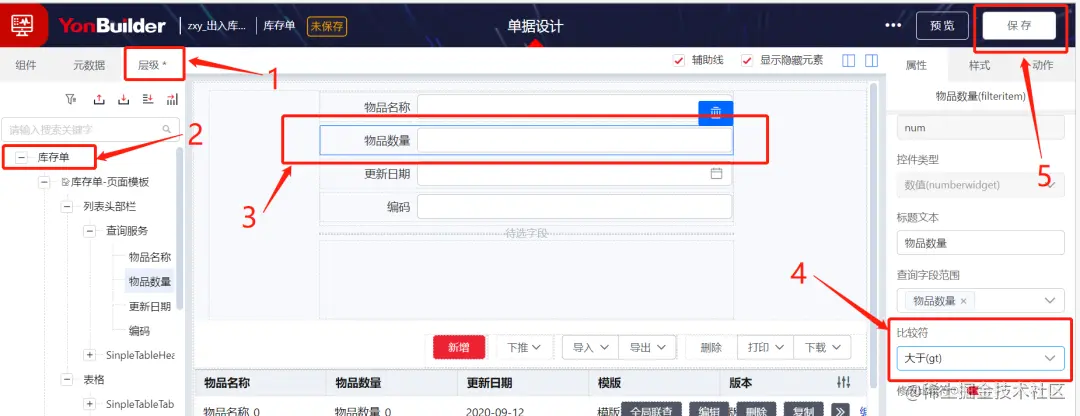1080x416 pixels.
Task: Click the blue trash delete icon
Action: point(716,113)
